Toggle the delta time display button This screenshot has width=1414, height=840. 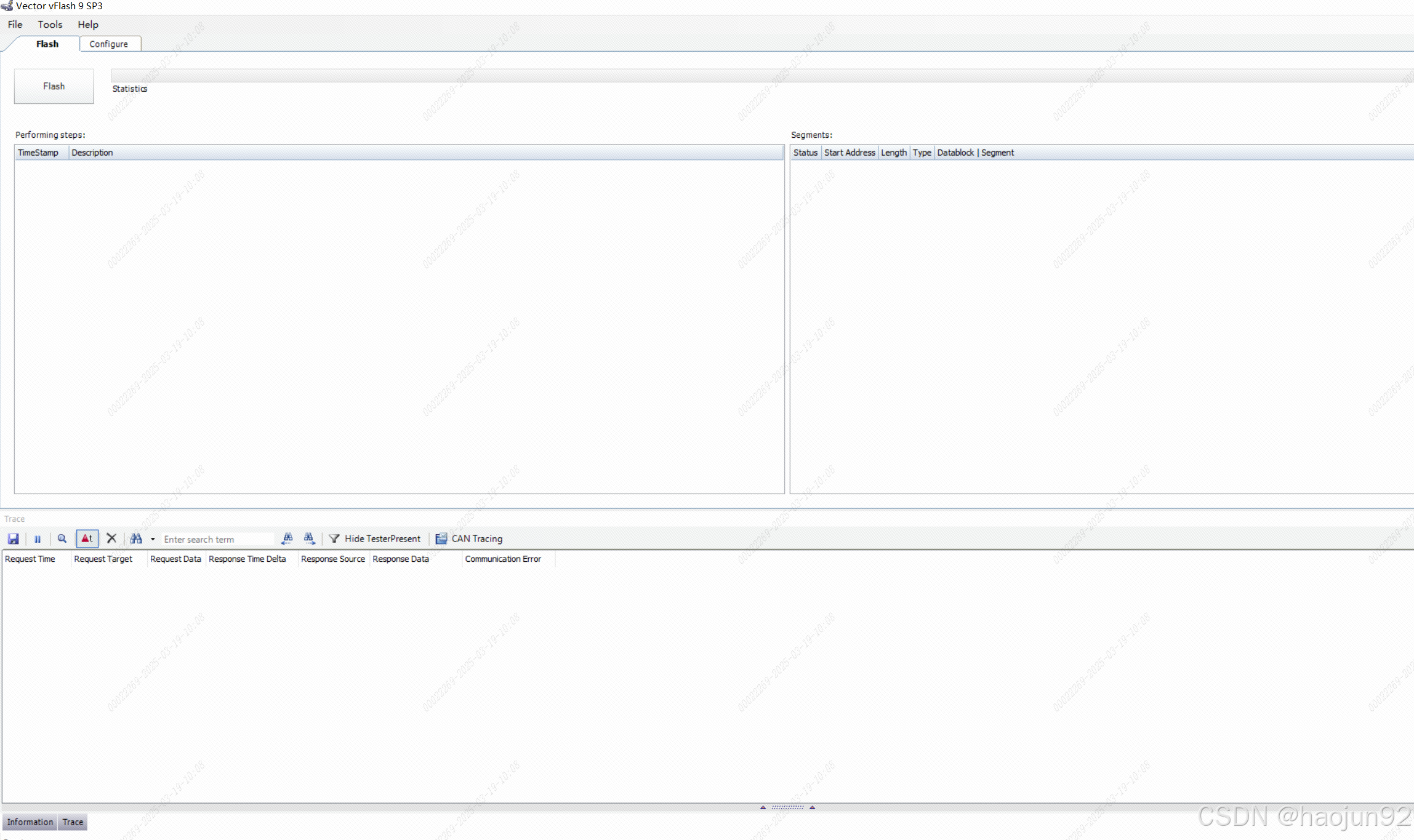[87, 539]
